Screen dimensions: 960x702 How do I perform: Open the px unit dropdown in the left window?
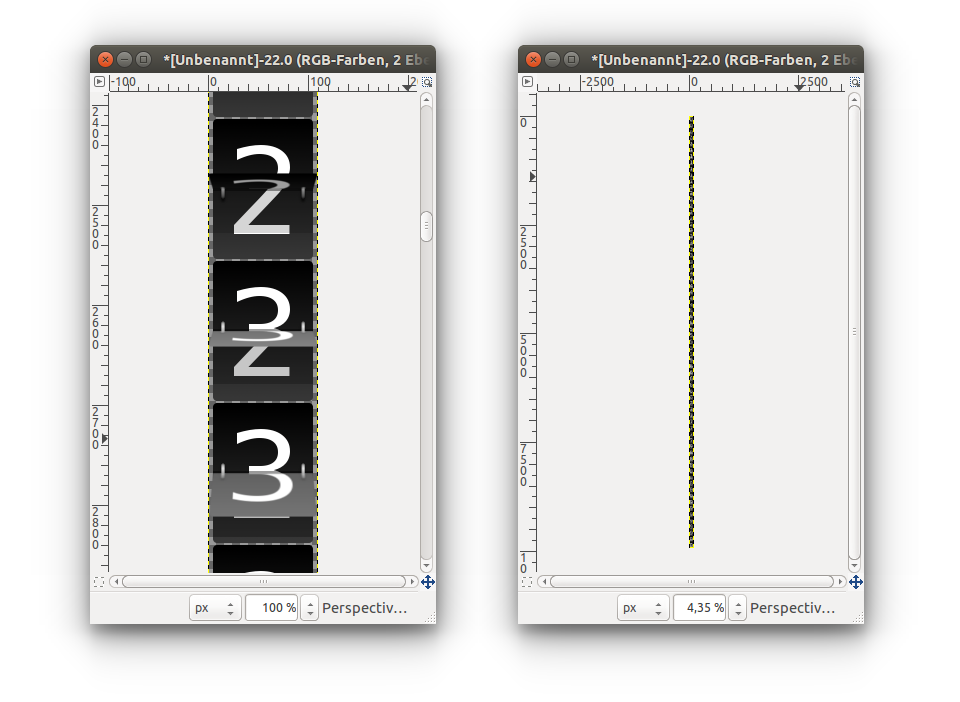tap(215, 608)
